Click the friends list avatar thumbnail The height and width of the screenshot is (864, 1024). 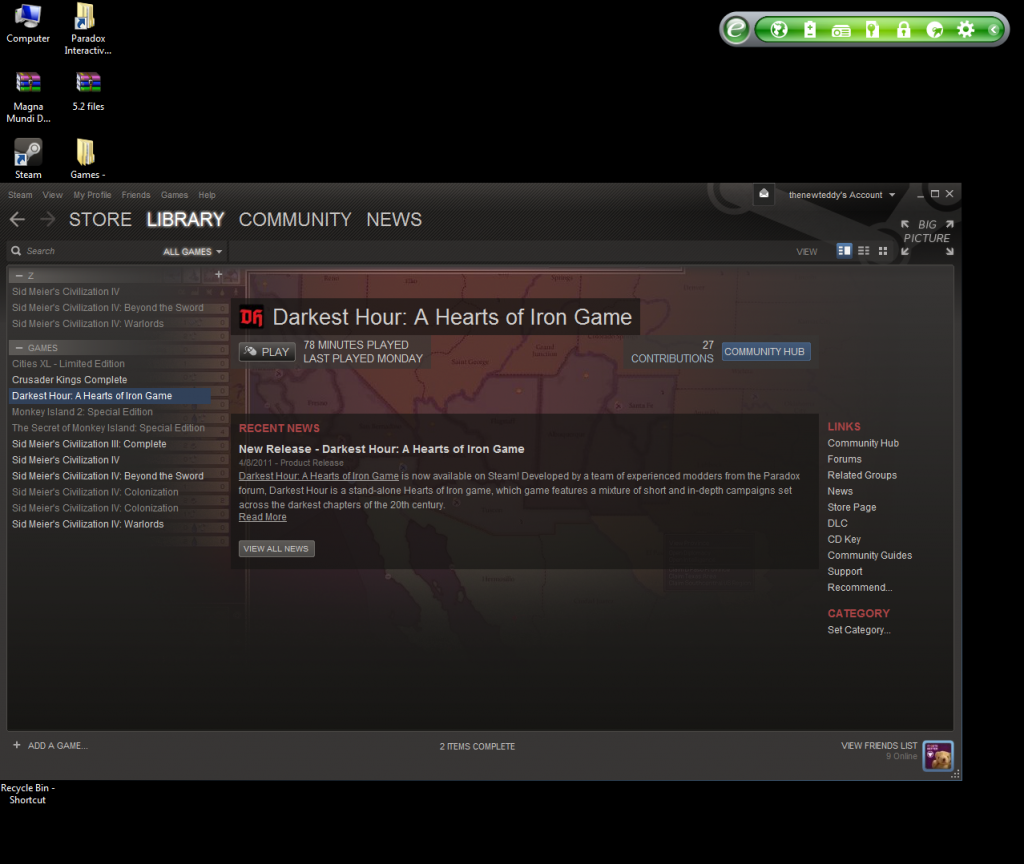tap(938, 756)
